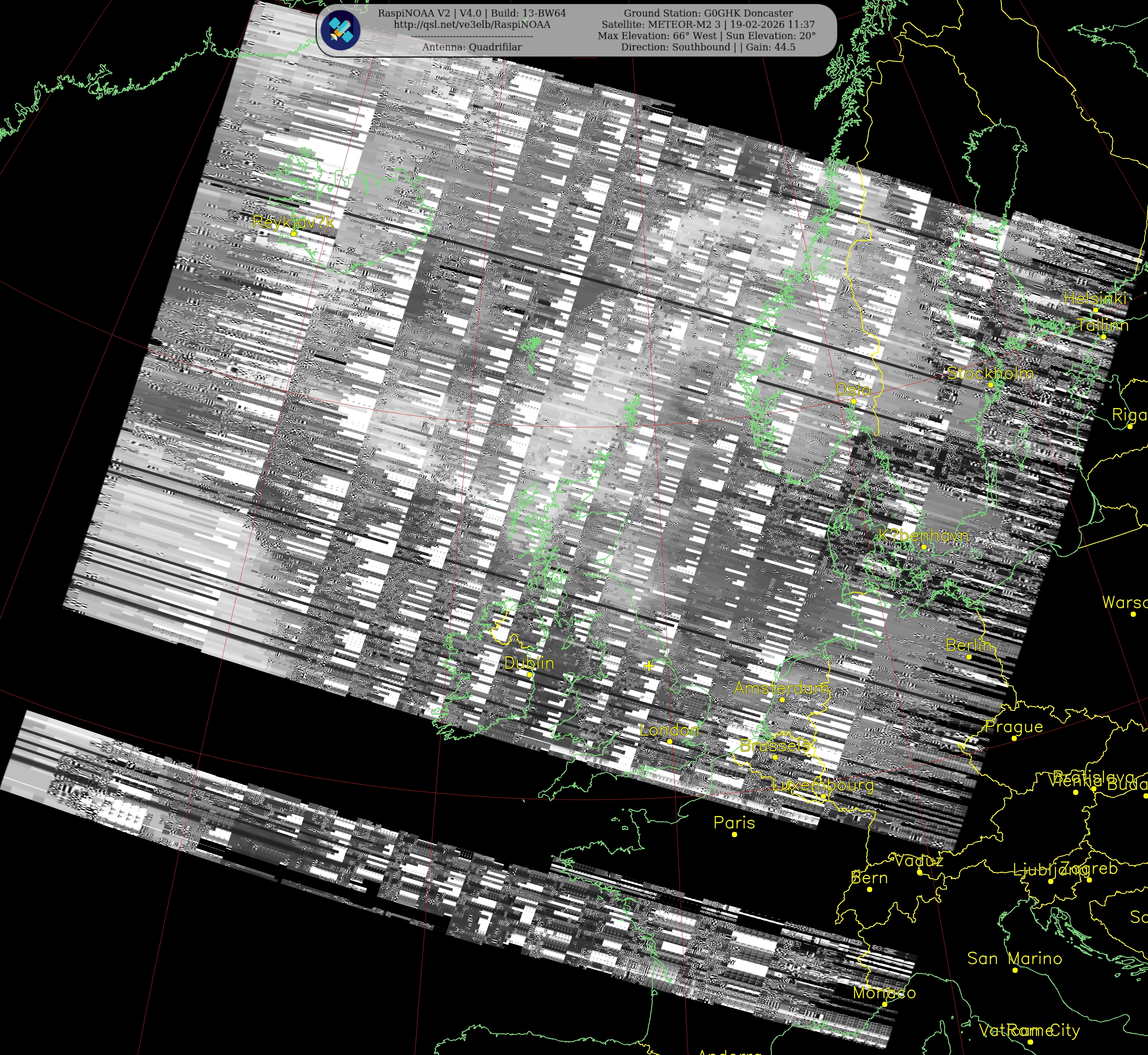Screen dimensions: 1148x1055
Task: Click the Satellite METEOR-M2 3 header line
Action: click(708, 25)
